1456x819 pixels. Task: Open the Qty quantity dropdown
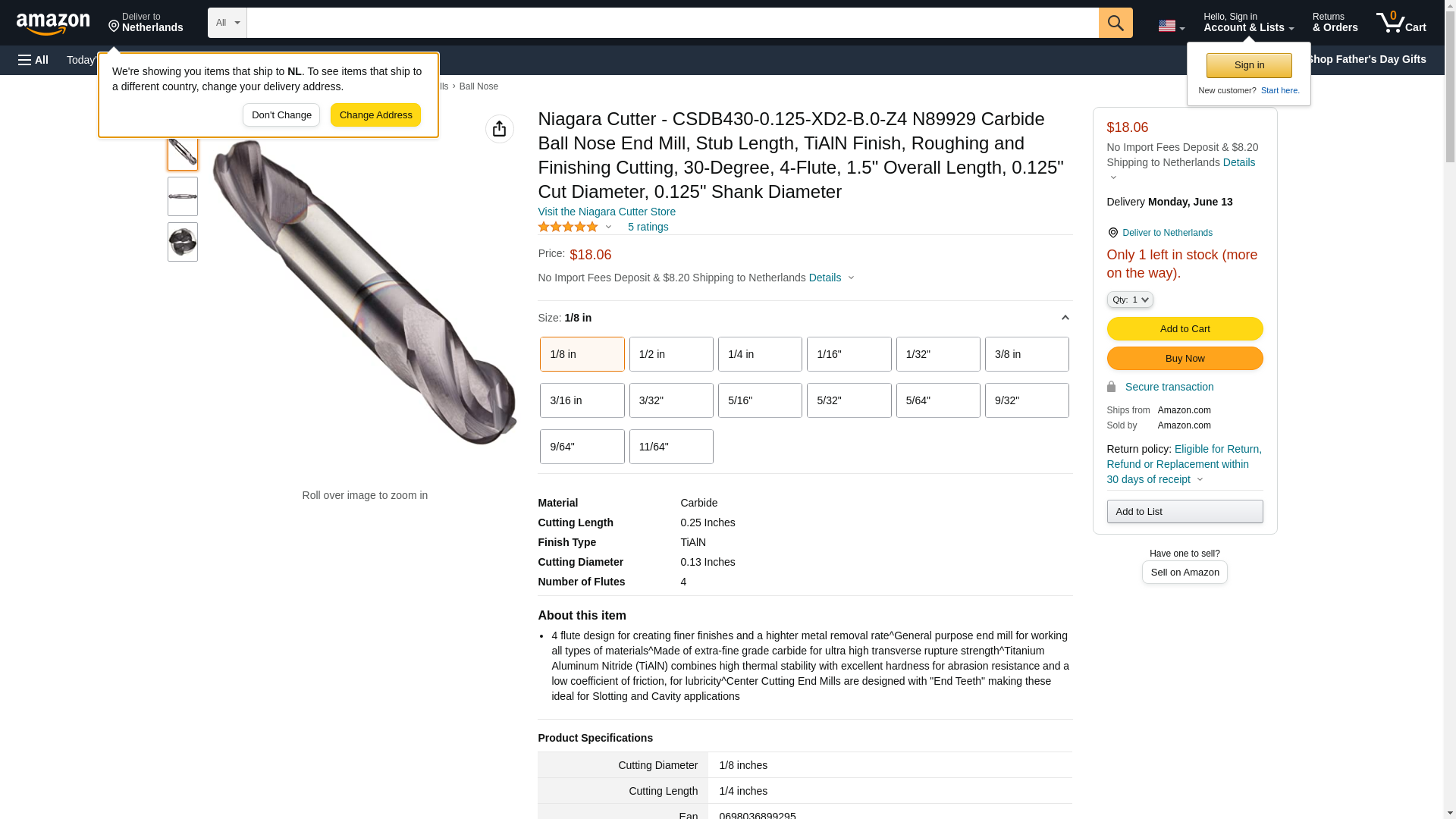(x=1129, y=300)
